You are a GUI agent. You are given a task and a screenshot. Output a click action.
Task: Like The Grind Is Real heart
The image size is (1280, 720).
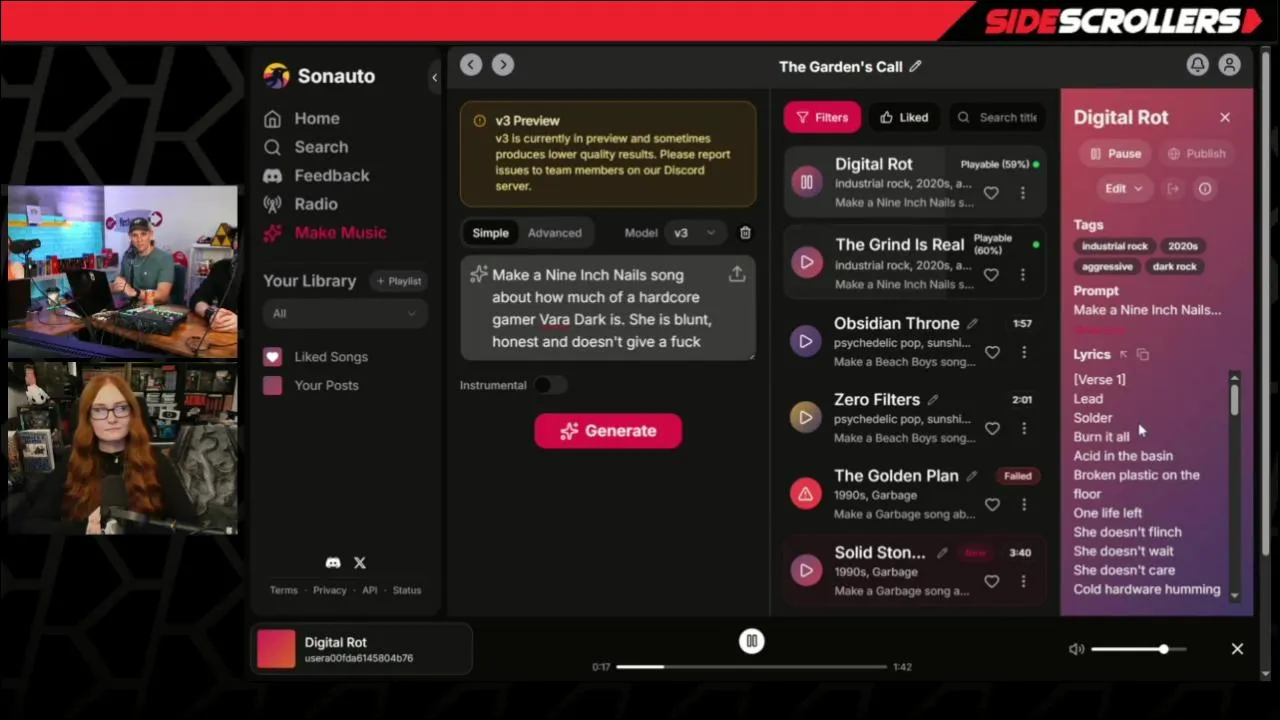(x=991, y=274)
